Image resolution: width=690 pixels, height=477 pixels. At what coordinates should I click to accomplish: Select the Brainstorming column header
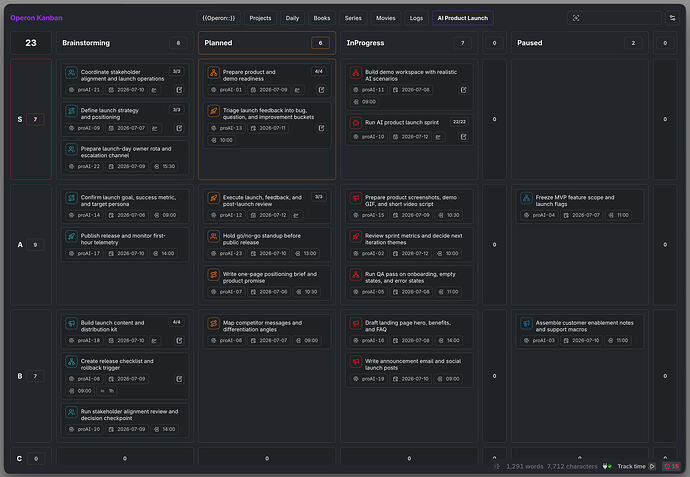(125, 43)
